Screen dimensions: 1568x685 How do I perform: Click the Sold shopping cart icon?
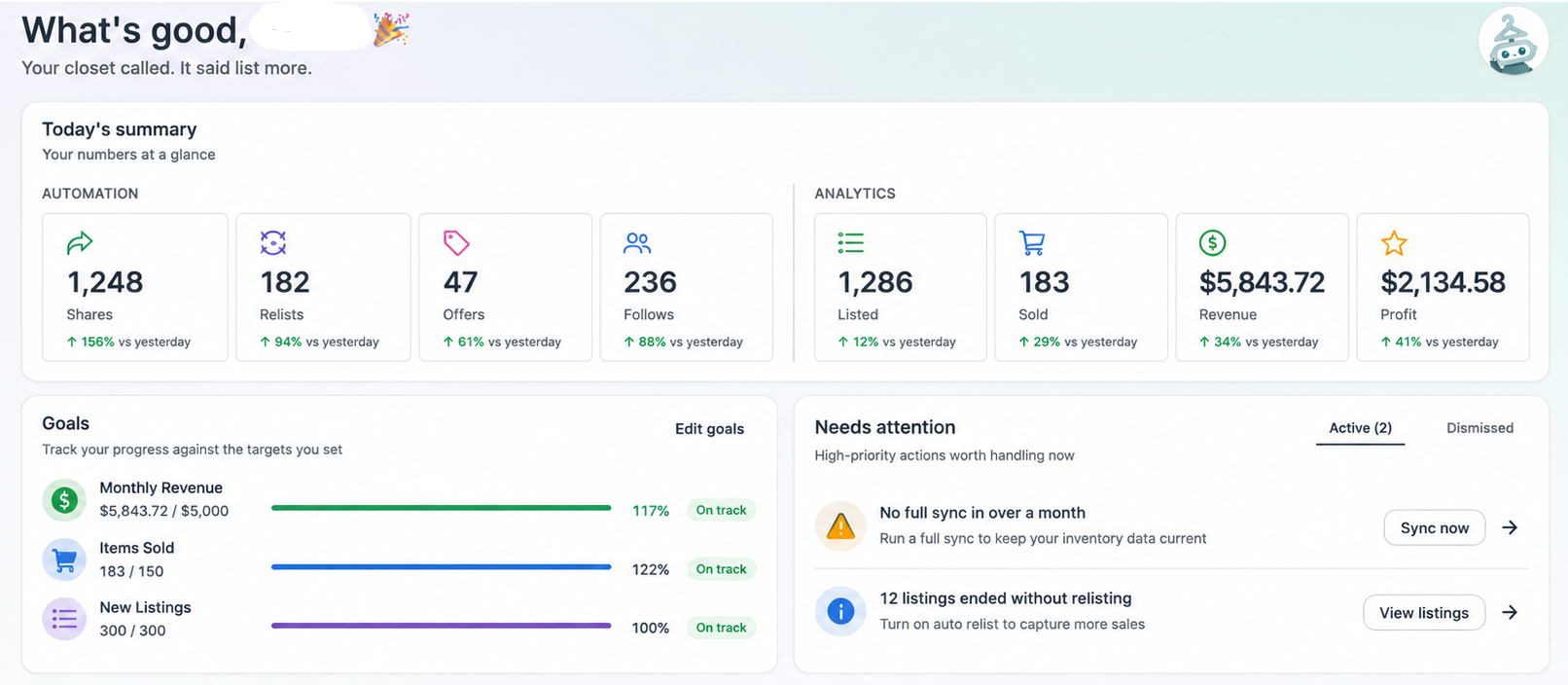[x=1032, y=242]
